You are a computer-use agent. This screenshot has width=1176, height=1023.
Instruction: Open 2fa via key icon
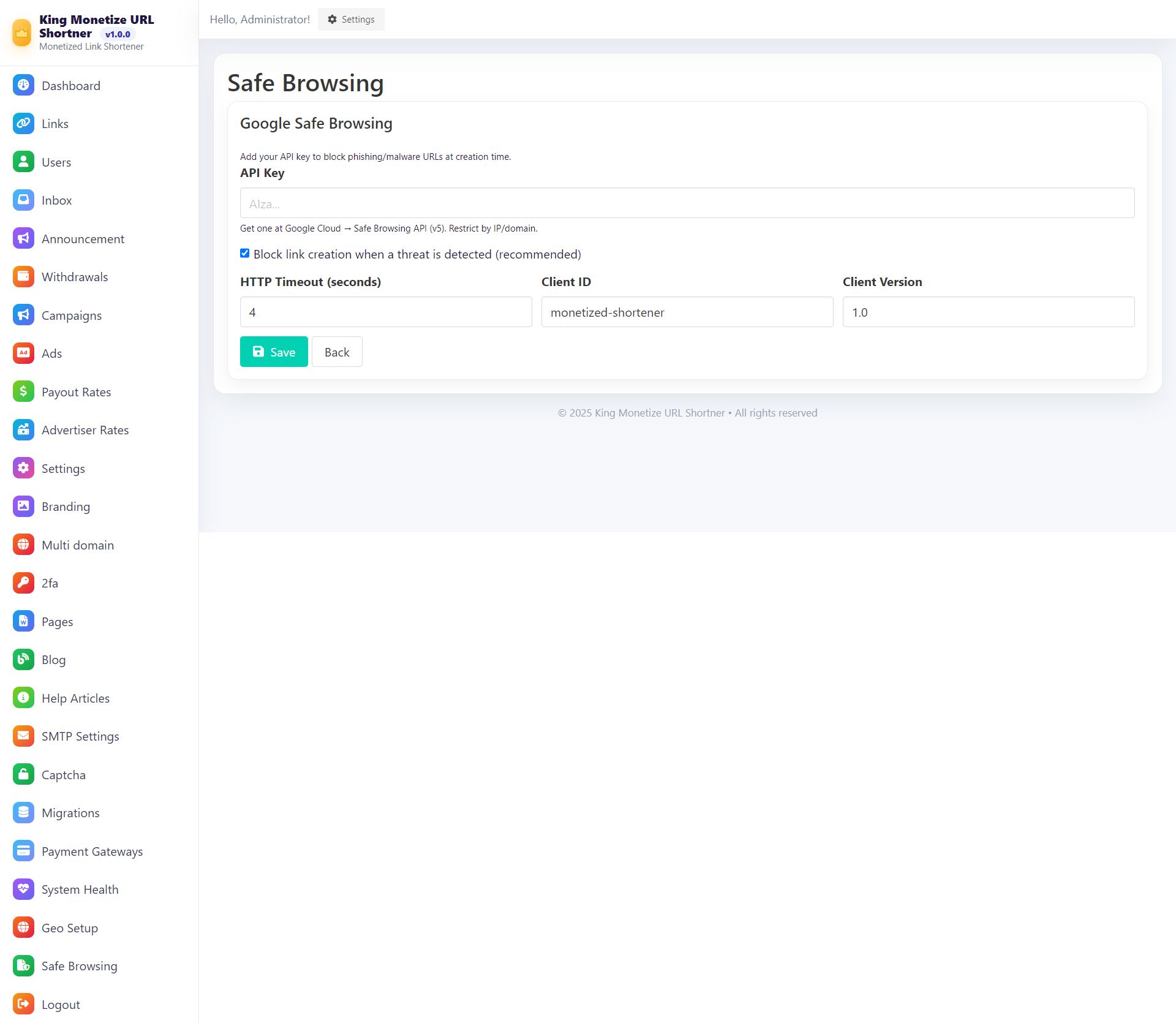[23, 583]
